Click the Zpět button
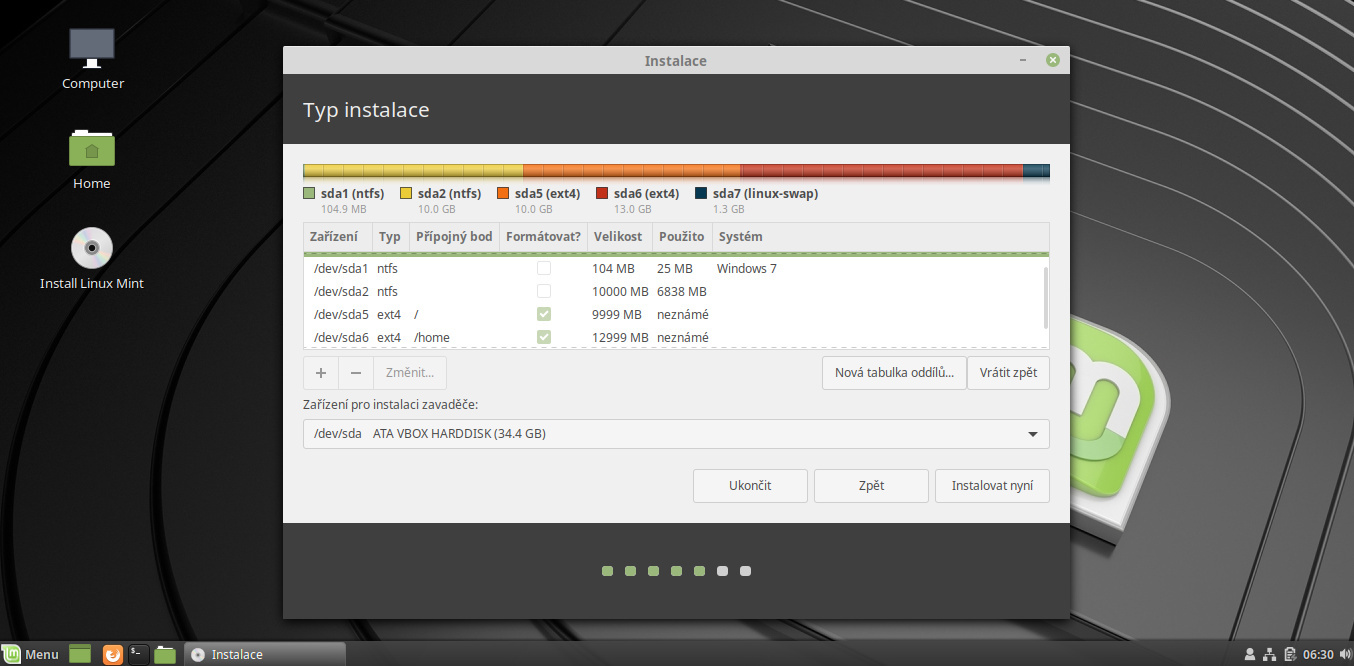Viewport: 1354px width, 666px height. click(x=871, y=486)
